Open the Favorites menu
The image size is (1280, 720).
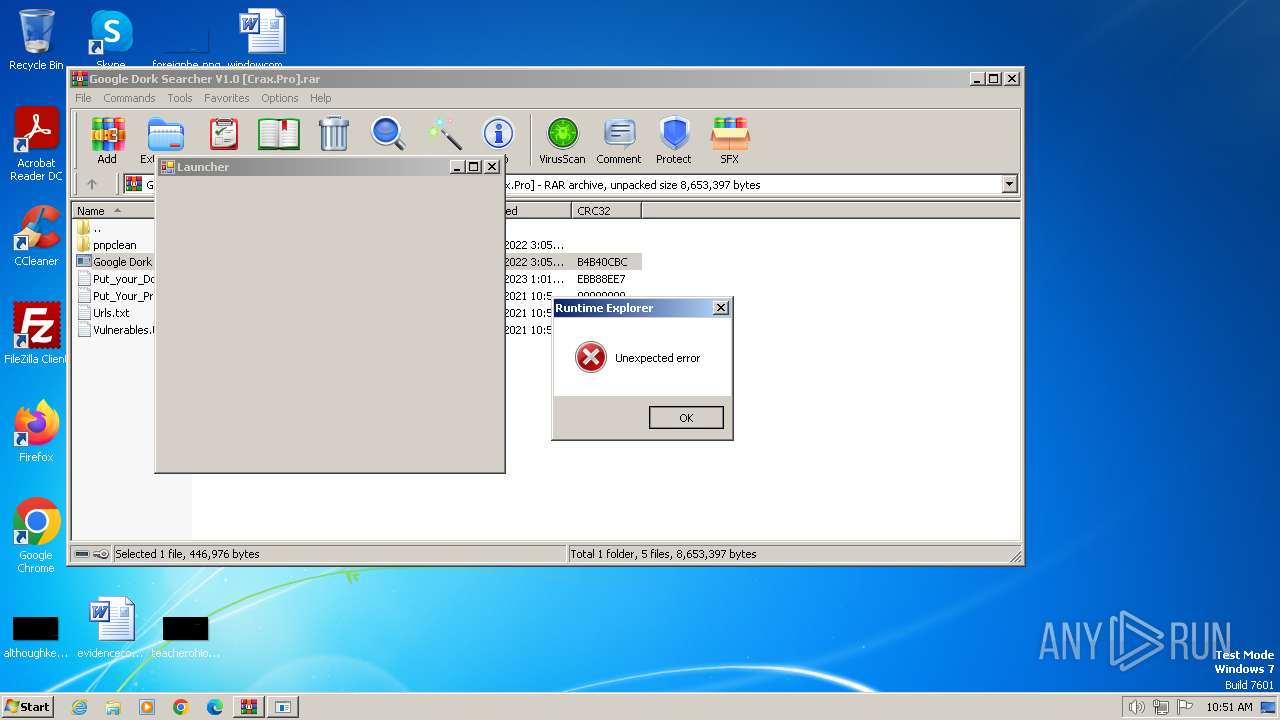227,98
